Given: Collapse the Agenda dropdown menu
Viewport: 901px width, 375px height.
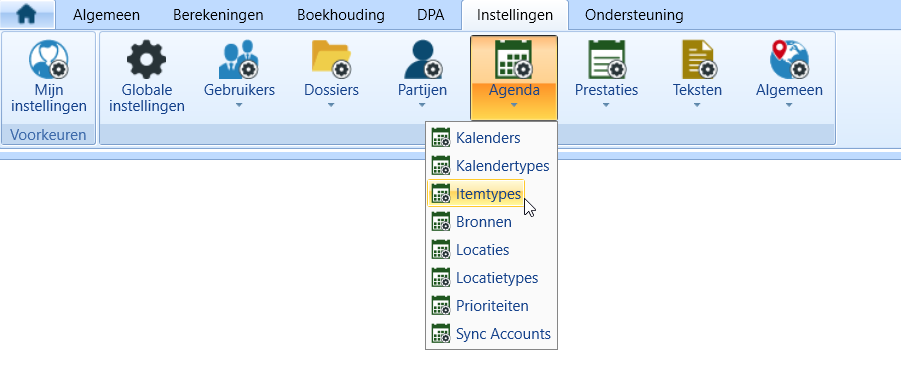Looking at the screenshot, I should pyautogui.click(x=514, y=78).
